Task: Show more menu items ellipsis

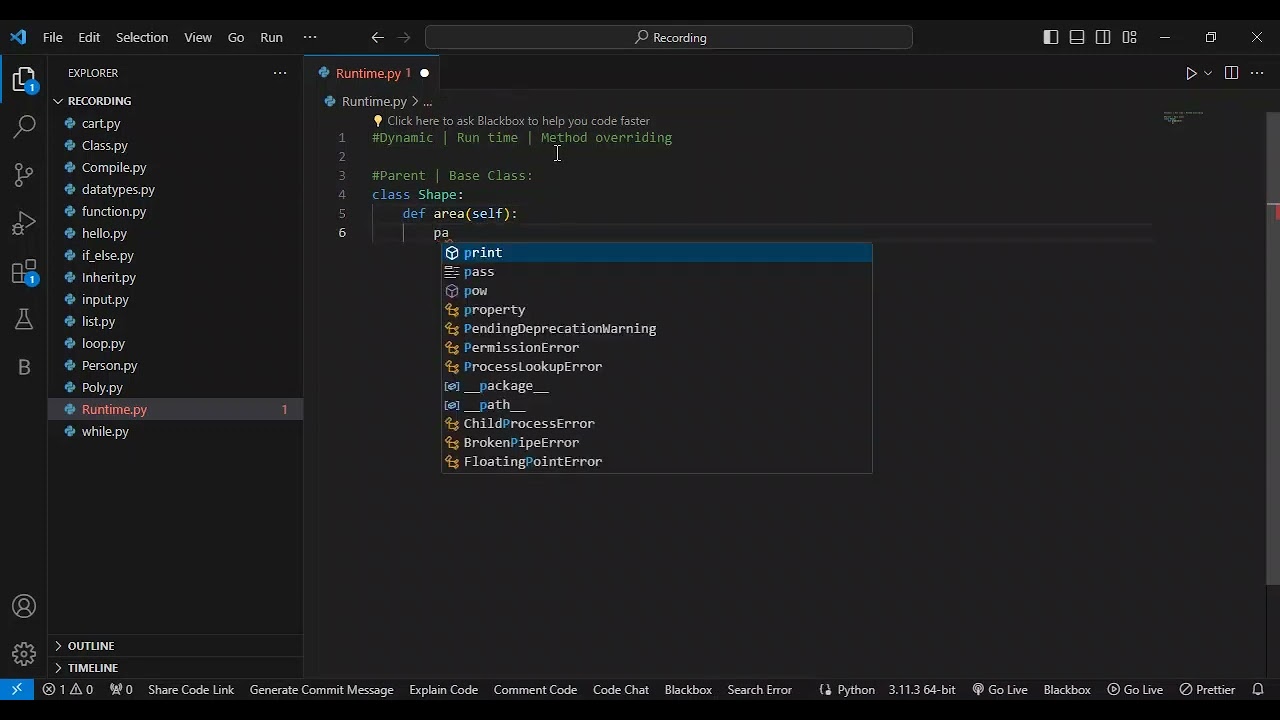Action: tap(309, 37)
